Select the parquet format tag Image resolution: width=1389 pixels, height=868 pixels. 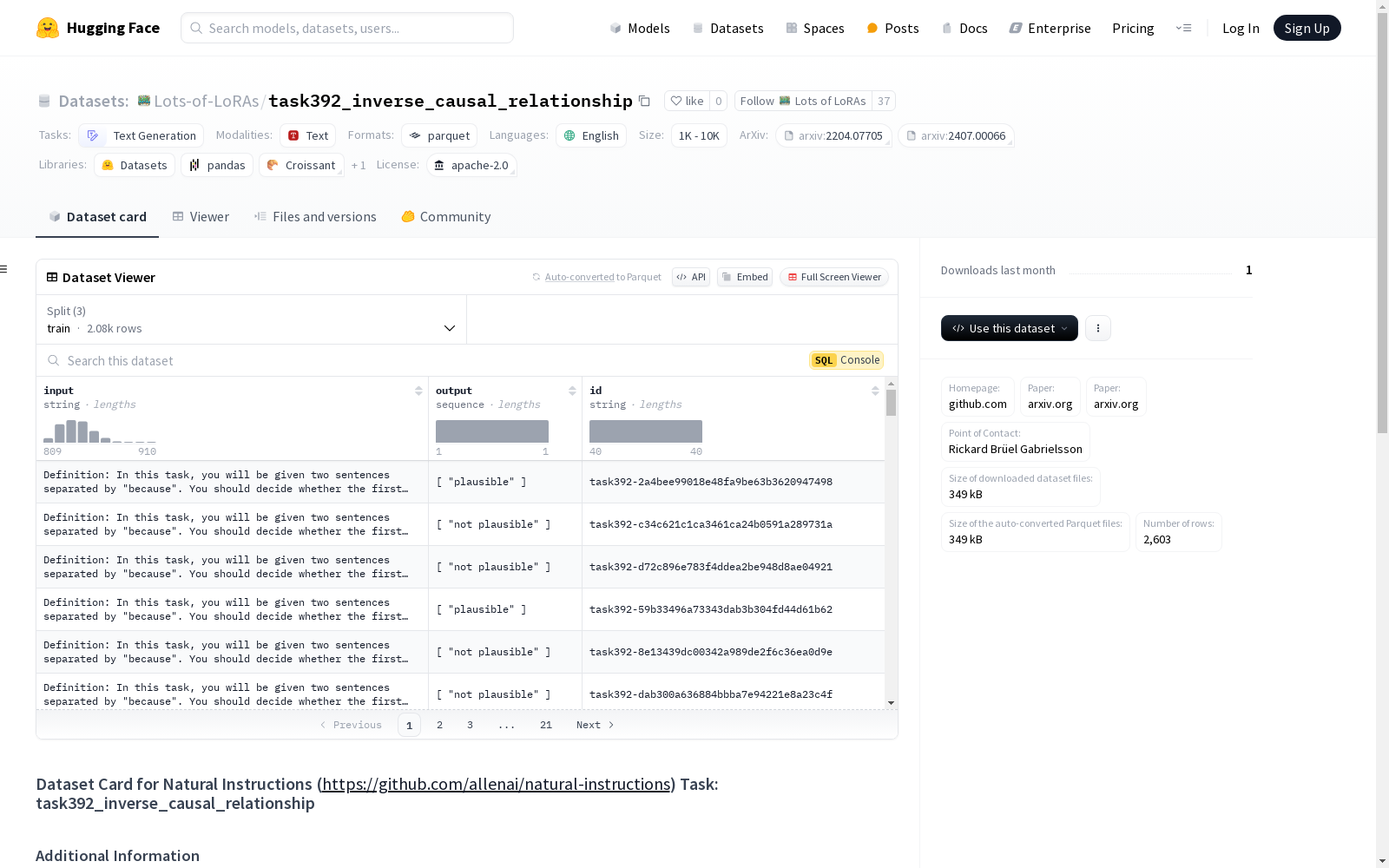(x=439, y=135)
